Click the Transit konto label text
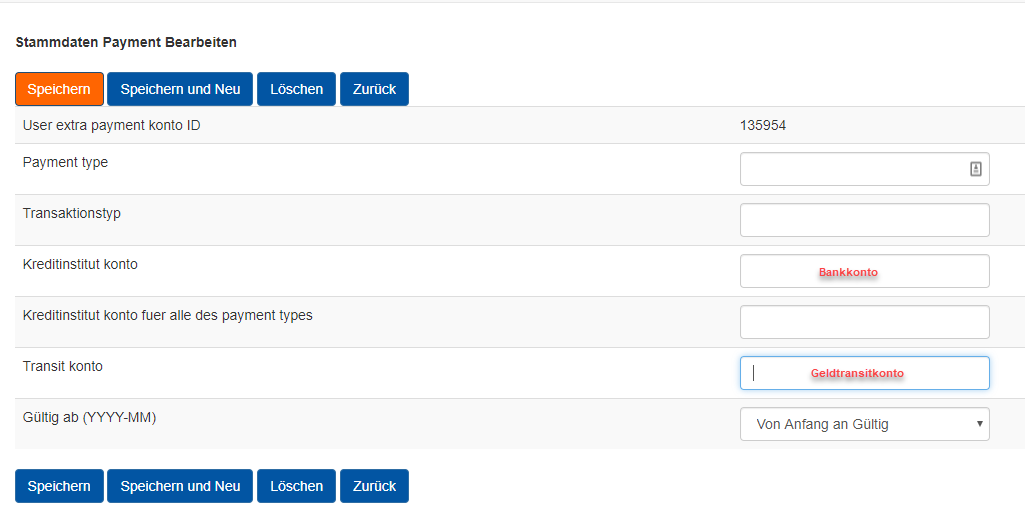The height and width of the screenshot is (514, 1025). (63, 366)
